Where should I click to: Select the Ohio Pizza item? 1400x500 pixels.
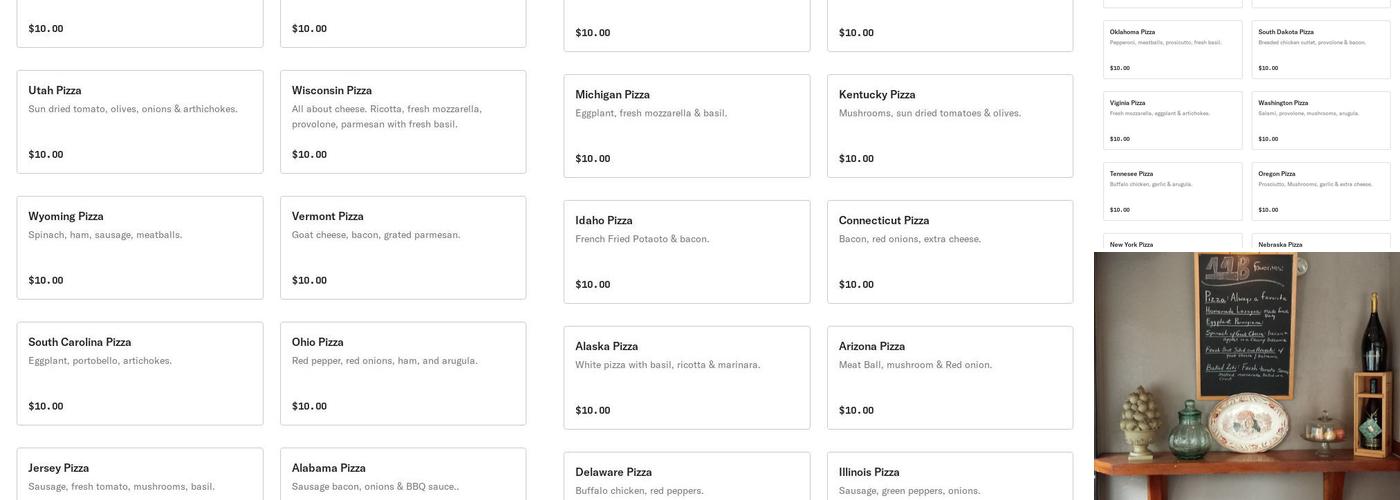[403, 374]
